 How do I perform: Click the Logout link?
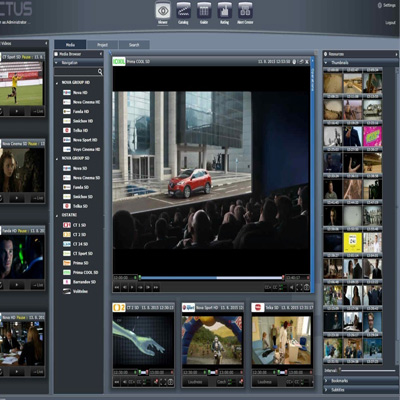[x=390, y=23]
